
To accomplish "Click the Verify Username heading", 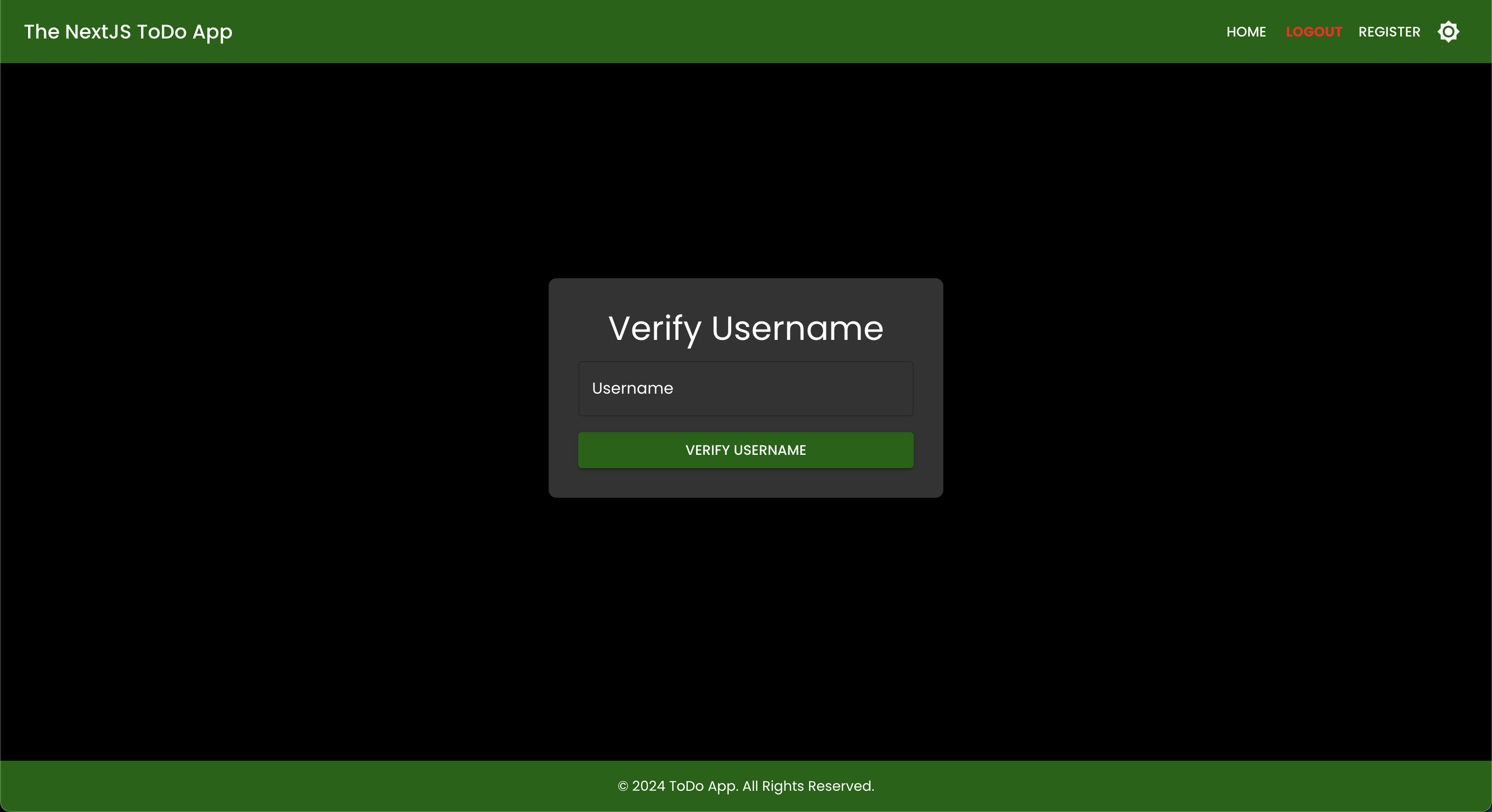I will pyautogui.click(x=746, y=329).
